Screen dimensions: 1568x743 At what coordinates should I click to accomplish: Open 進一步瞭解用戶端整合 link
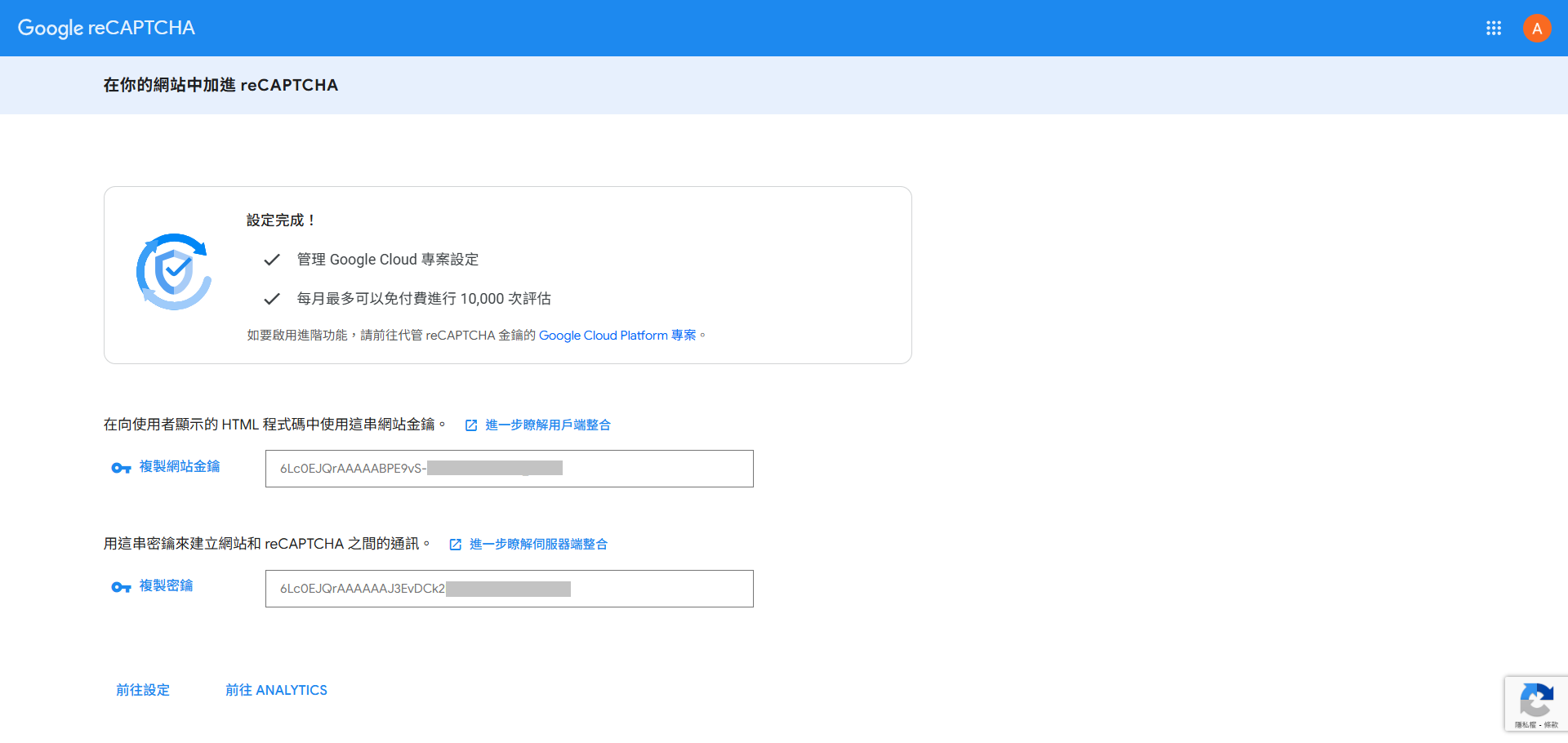(x=548, y=425)
